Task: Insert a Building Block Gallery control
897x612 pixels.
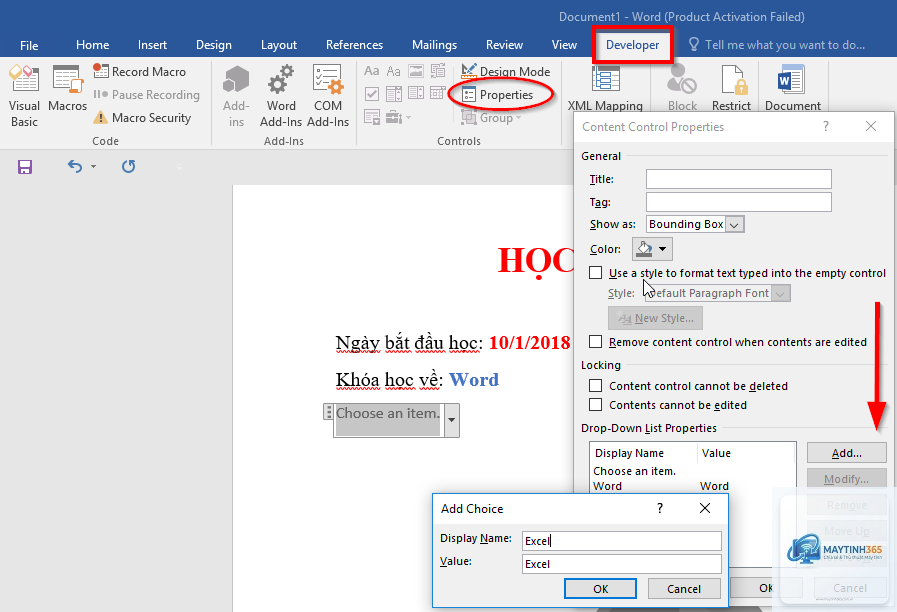Action: pyautogui.click(x=438, y=71)
